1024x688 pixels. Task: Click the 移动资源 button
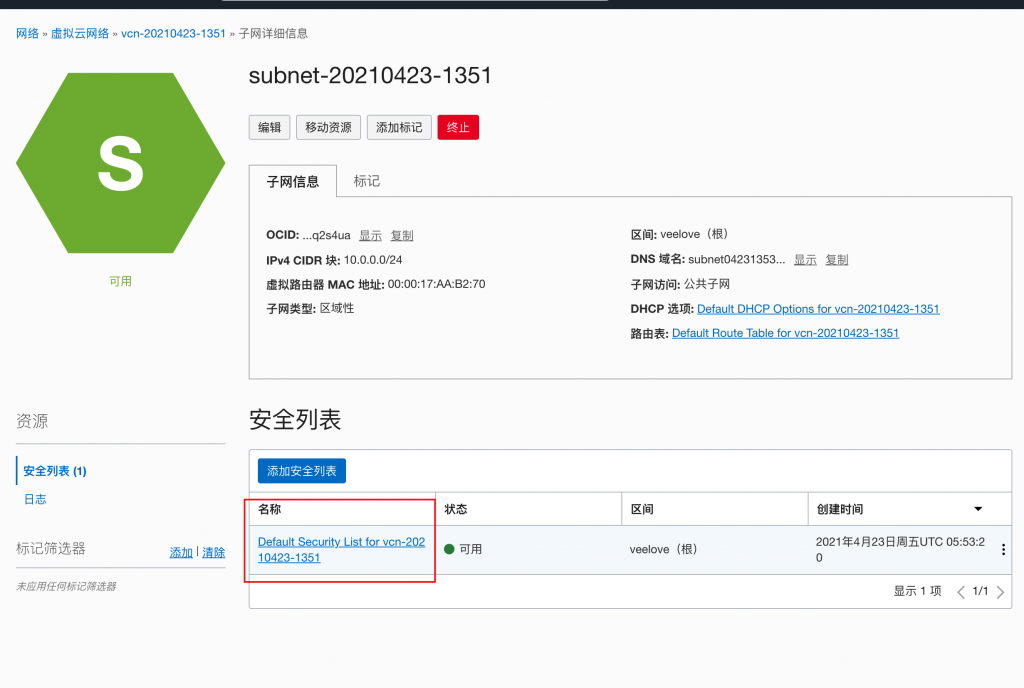[328, 127]
